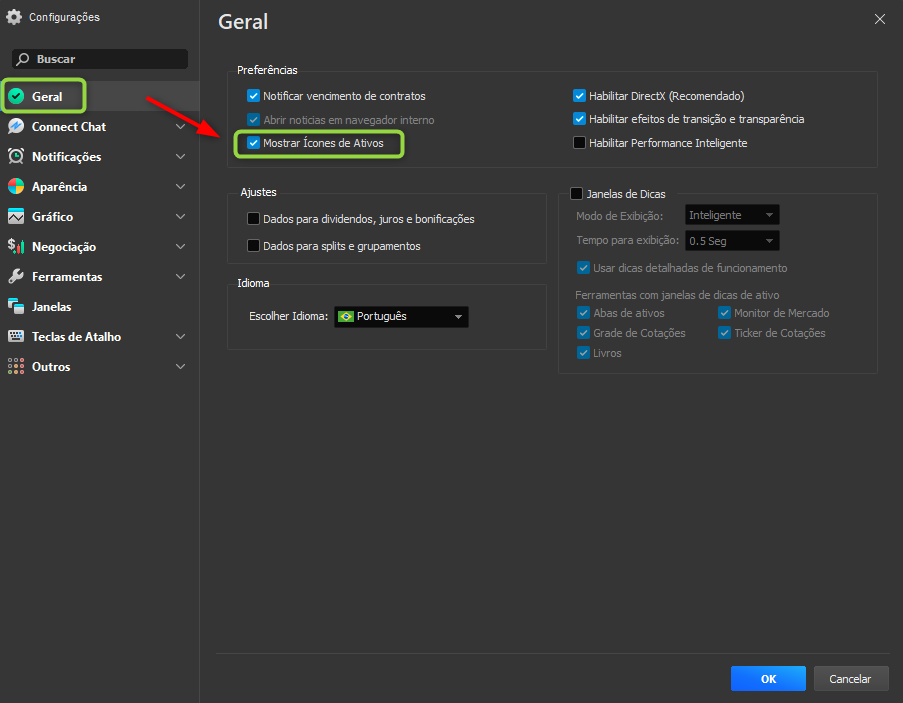Click the Gráfico chart icon
The height and width of the screenshot is (703, 903).
click(x=16, y=216)
